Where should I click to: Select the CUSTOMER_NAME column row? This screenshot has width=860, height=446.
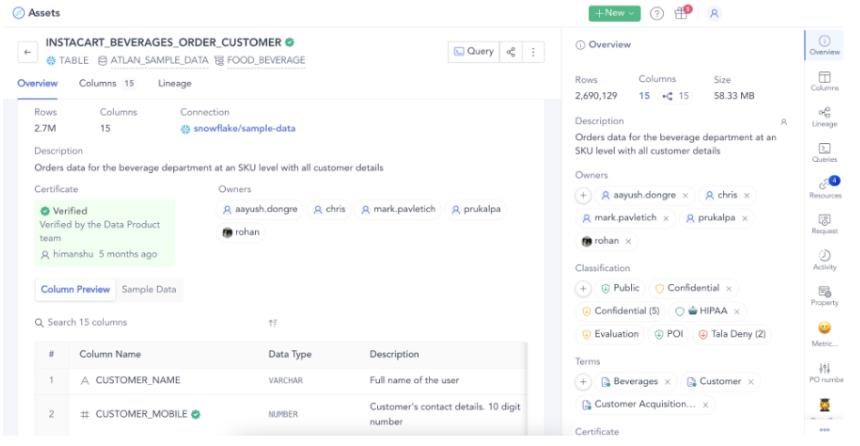[281, 381]
